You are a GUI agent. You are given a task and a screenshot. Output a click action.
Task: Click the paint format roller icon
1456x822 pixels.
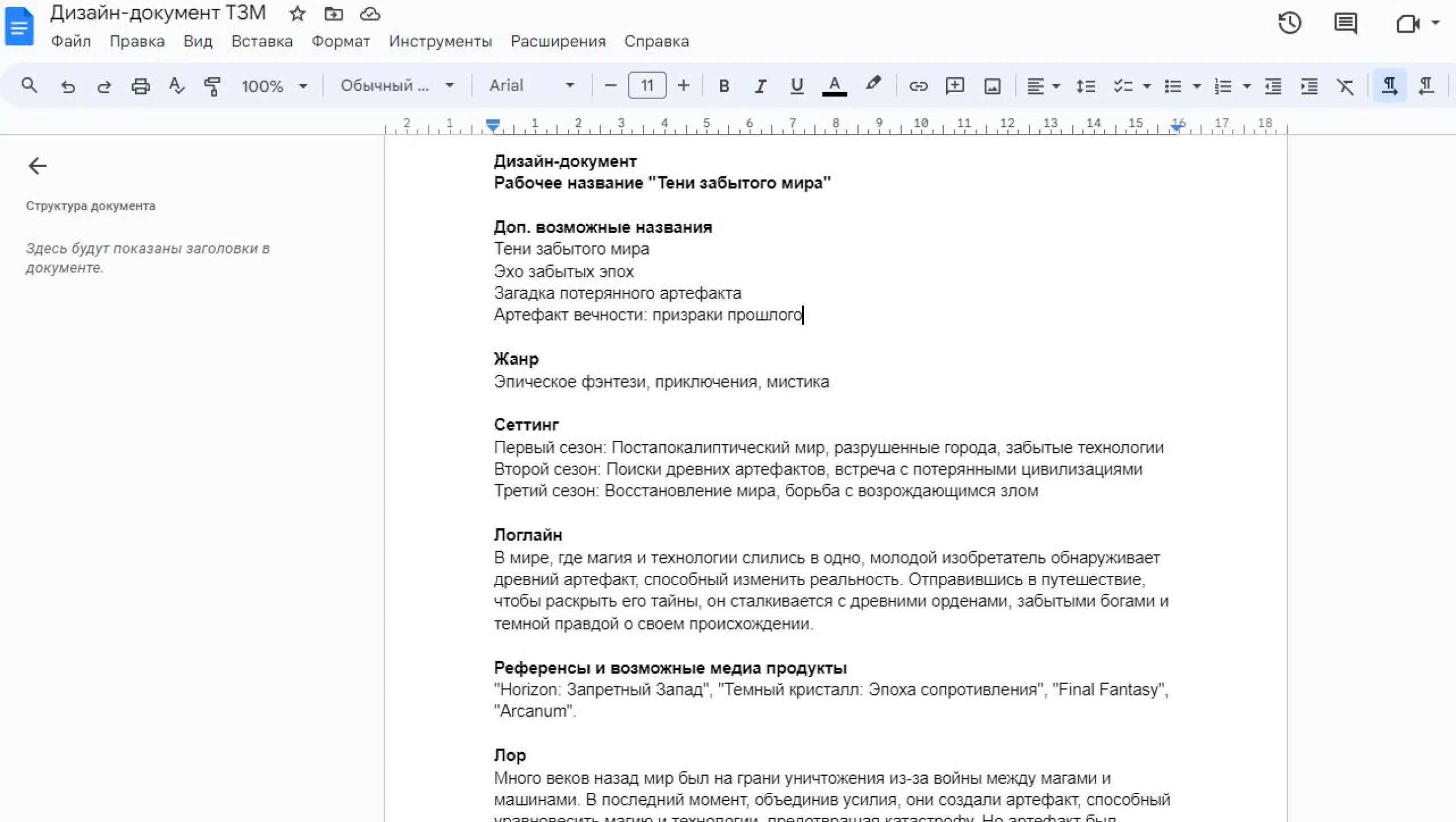tap(212, 86)
